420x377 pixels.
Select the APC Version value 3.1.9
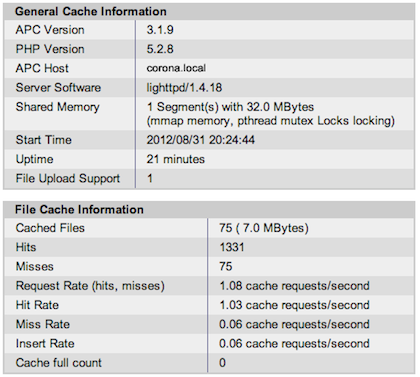tap(160, 30)
